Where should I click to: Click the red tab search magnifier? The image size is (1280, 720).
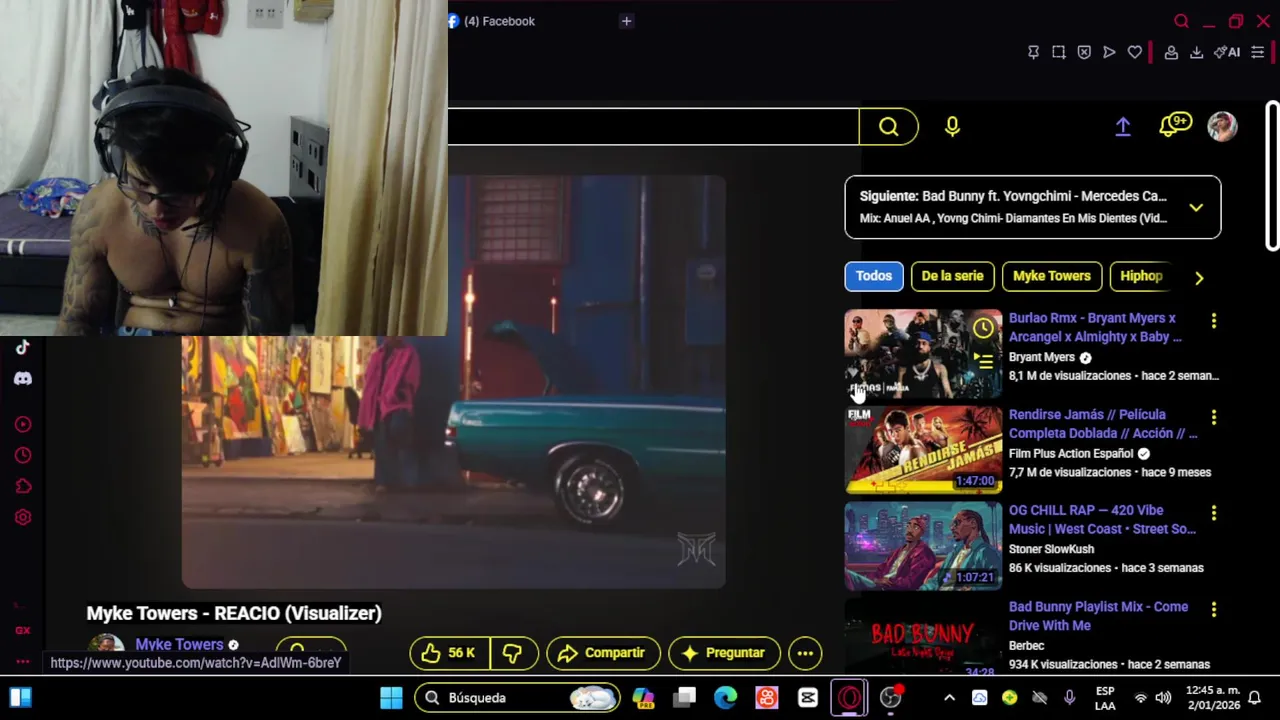pos(1182,21)
